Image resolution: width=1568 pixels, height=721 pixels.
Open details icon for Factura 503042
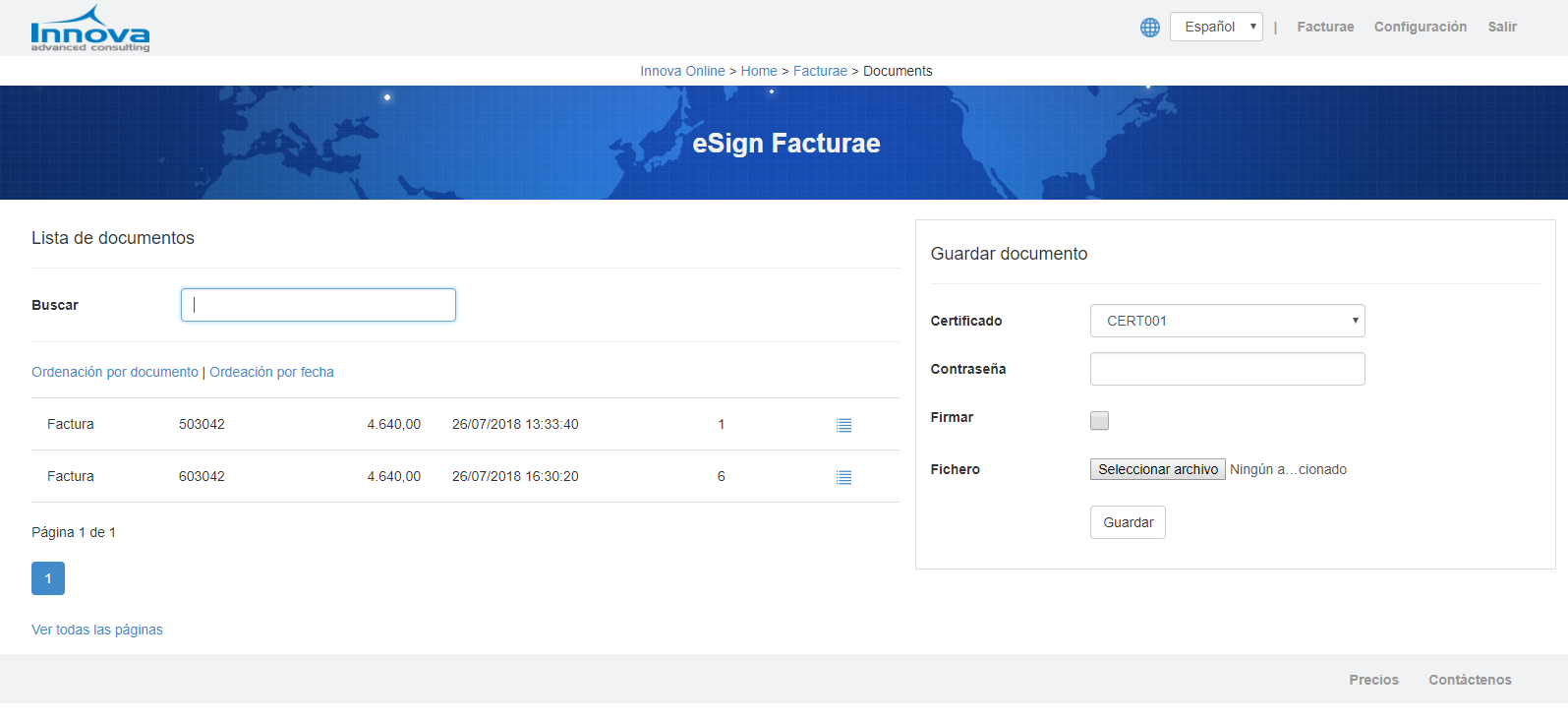pos(843,425)
